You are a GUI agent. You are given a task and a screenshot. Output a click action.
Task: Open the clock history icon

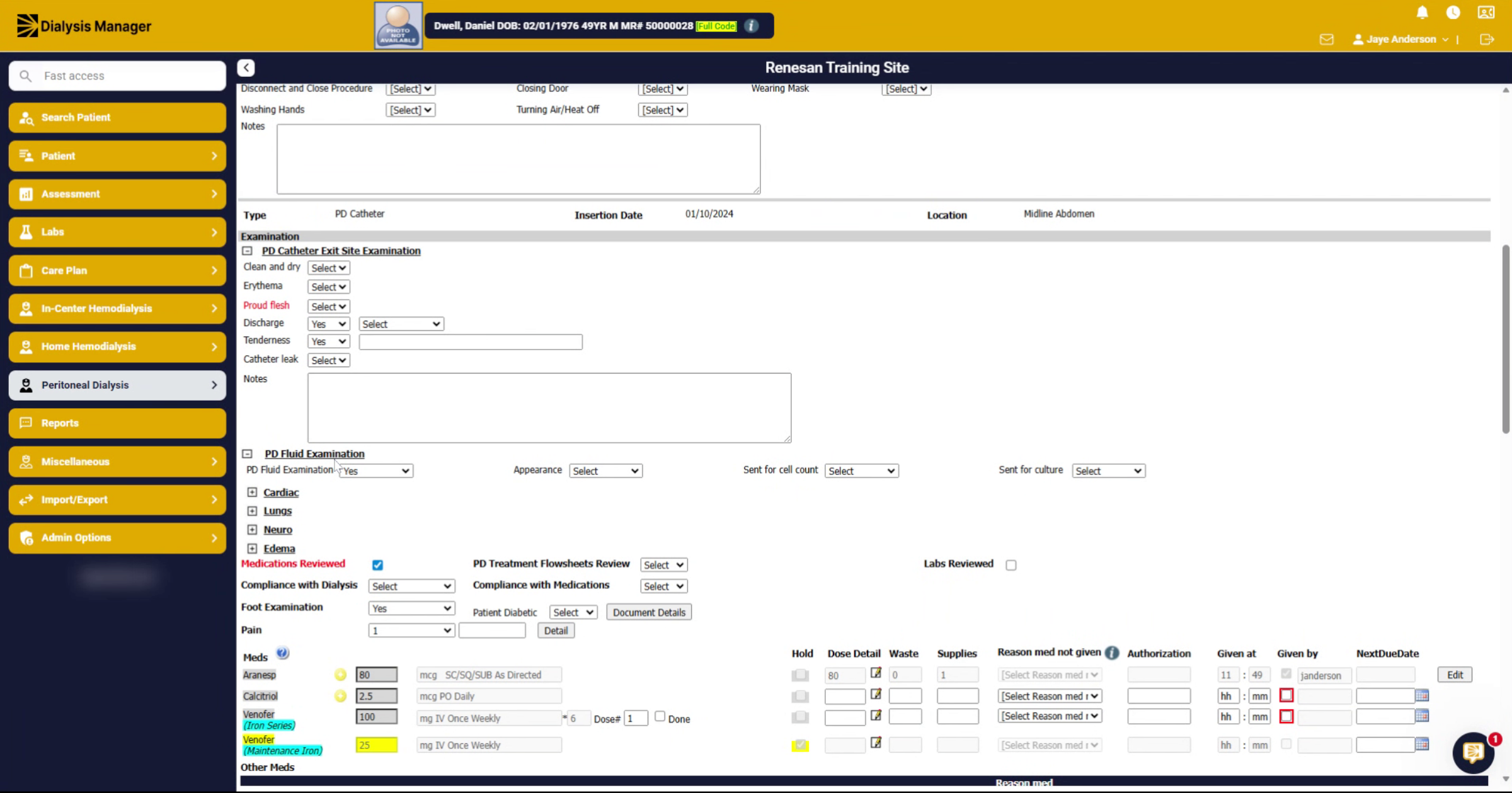(x=1453, y=13)
